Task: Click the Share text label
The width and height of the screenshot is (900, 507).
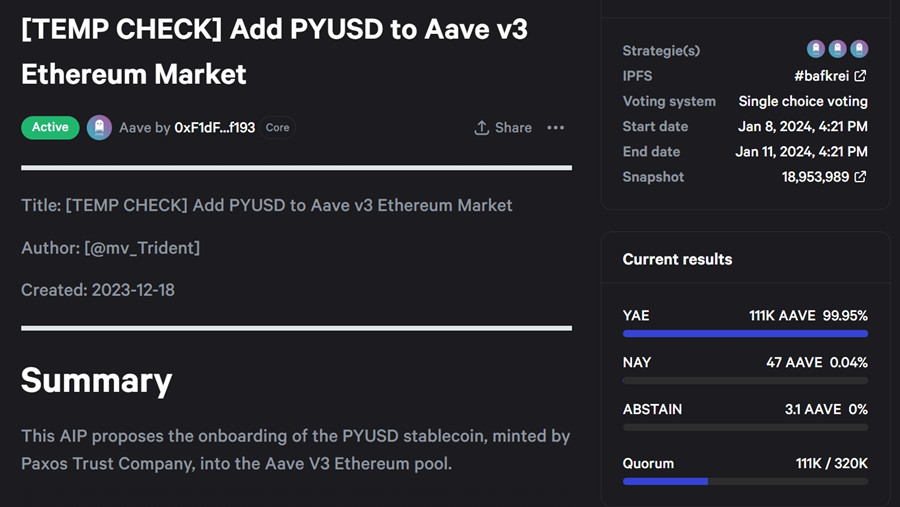Action: (513, 128)
